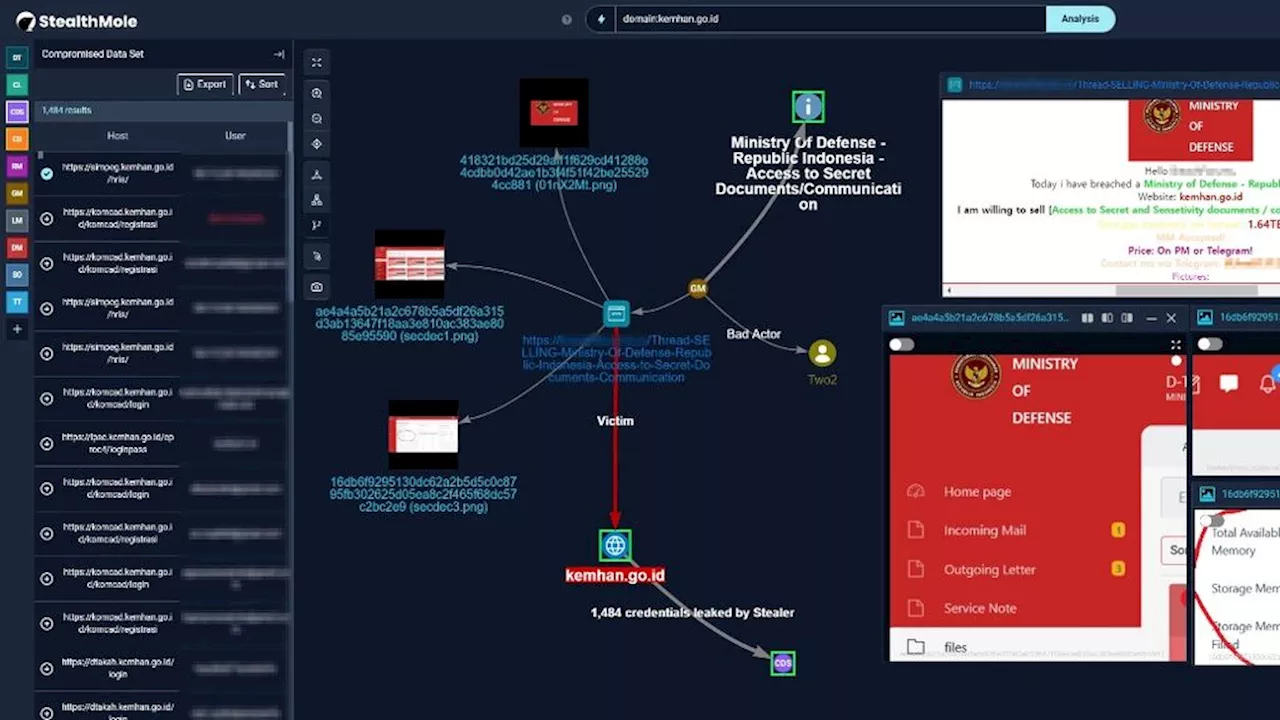This screenshot has height=720, width=1280.
Task: Take a graph screenshot with camera tool
Action: click(316, 287)
